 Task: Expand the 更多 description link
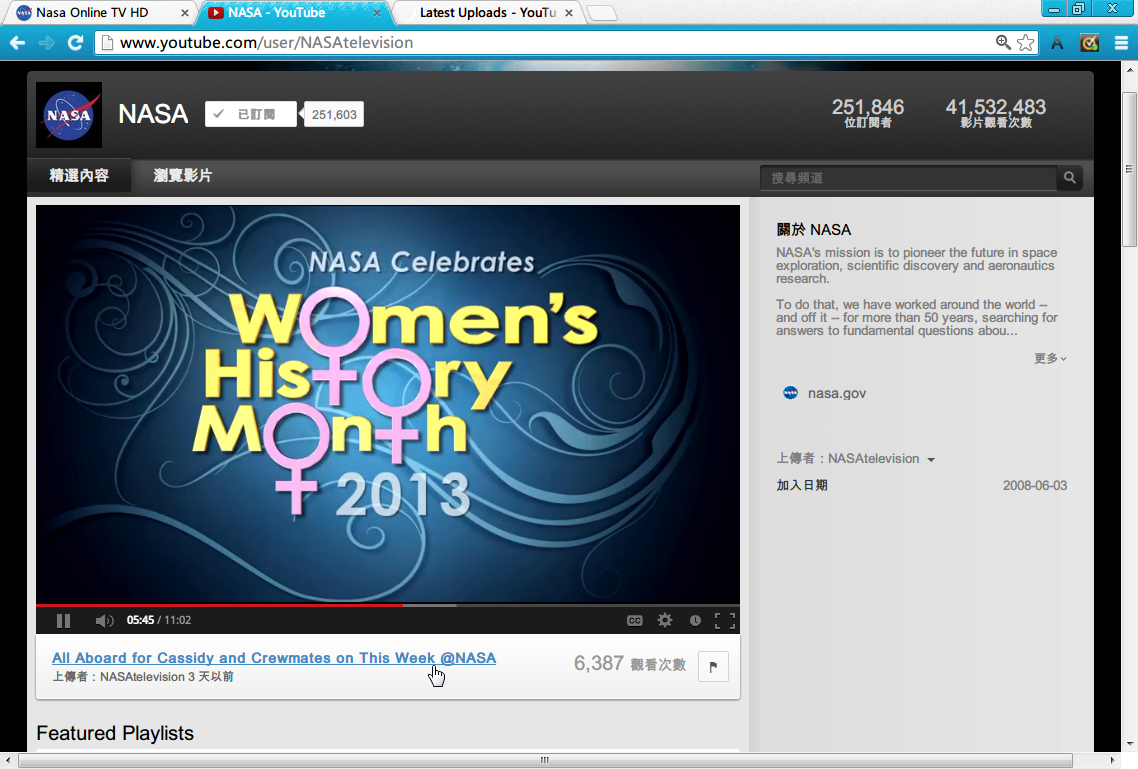pos(1049,358)
